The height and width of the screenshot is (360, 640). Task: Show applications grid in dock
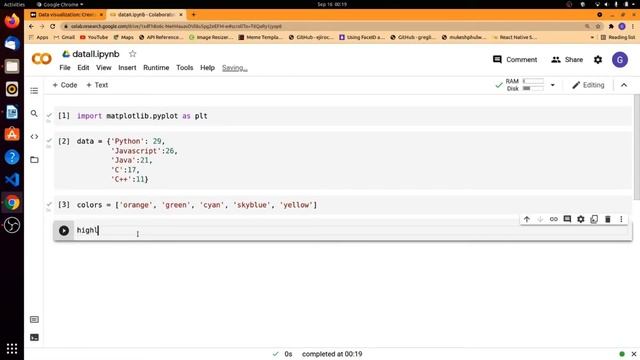pos(12,348)
